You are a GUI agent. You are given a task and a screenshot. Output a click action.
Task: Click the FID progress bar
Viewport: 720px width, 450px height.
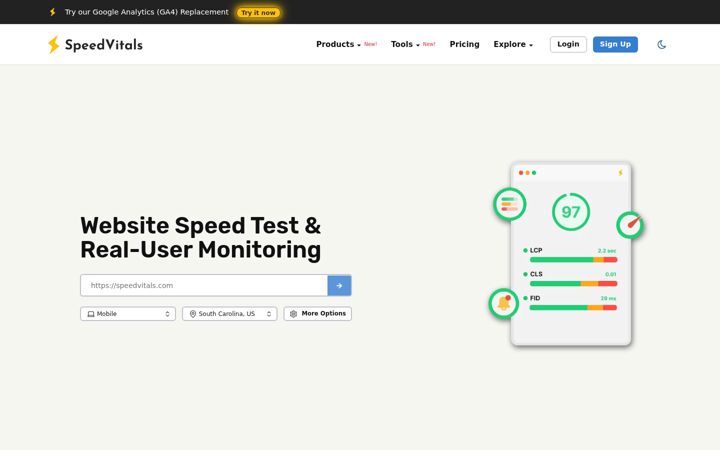(573, 308)
